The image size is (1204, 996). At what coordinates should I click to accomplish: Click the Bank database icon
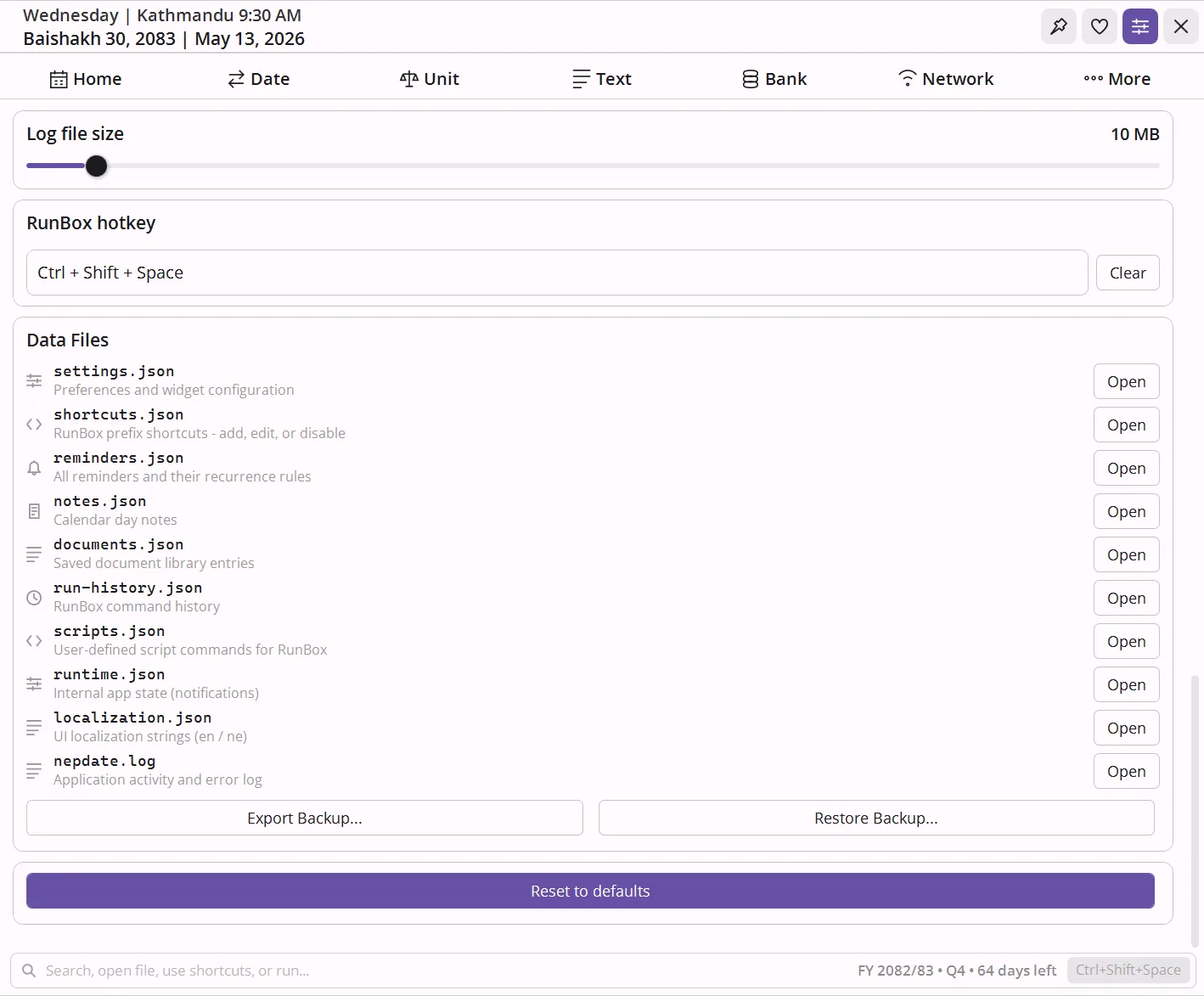point(751,79)
